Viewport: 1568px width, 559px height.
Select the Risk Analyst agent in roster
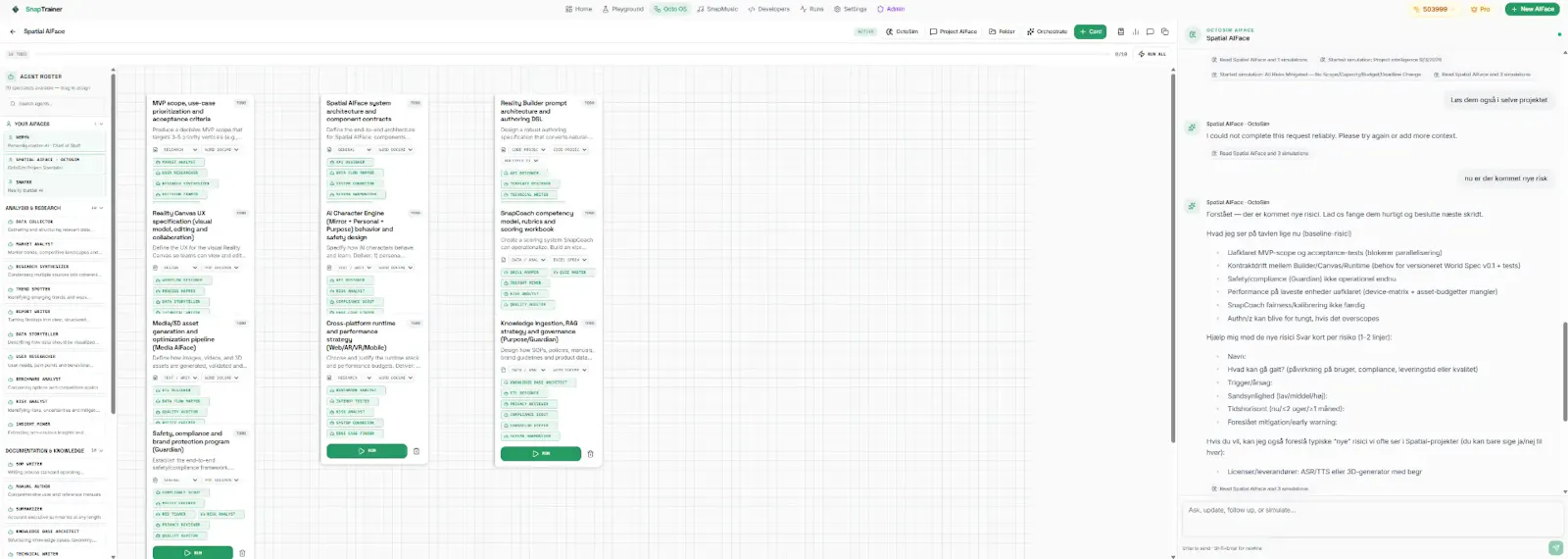click(x=55, y=405)
